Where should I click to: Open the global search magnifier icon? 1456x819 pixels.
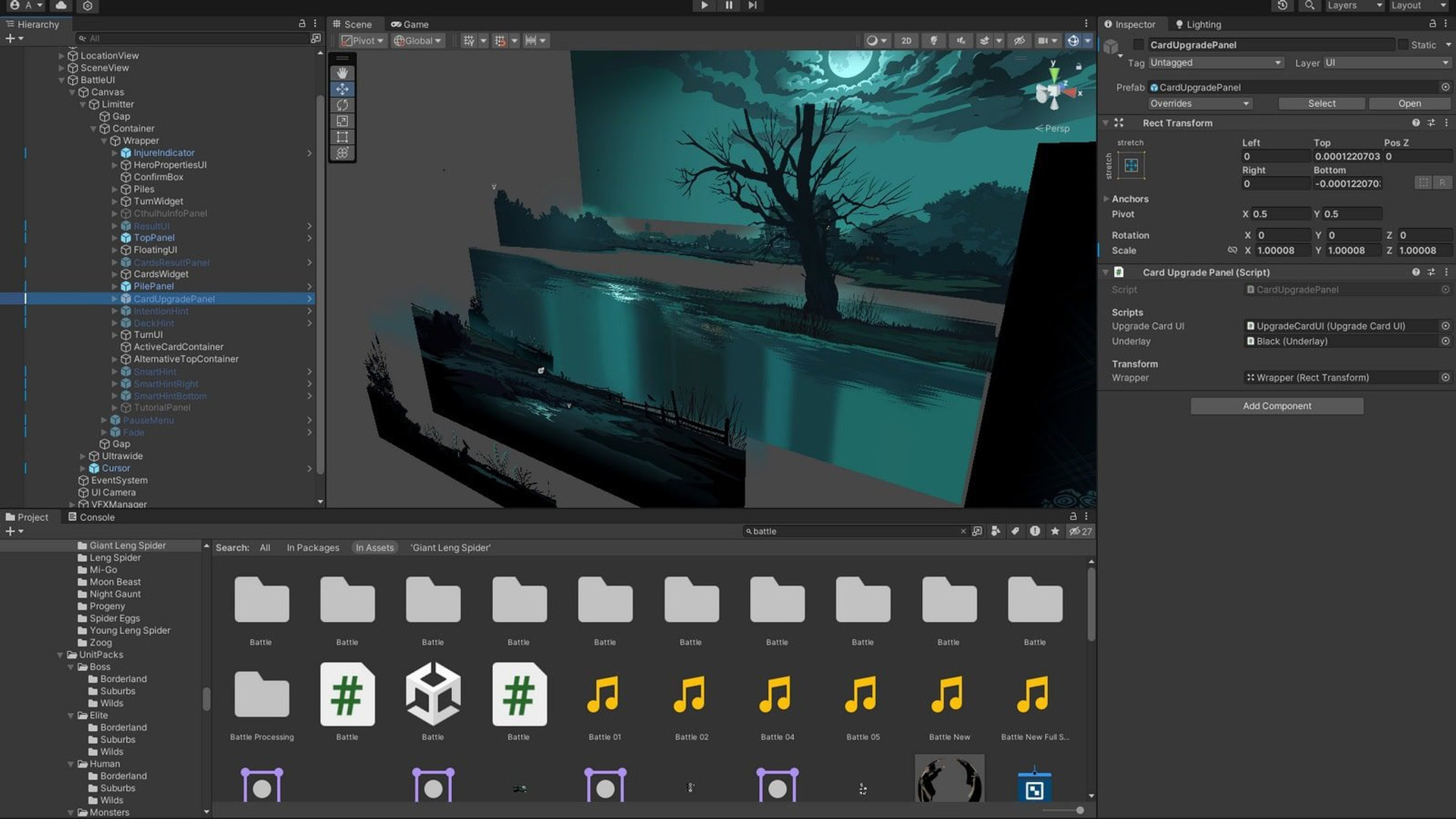1310,5
